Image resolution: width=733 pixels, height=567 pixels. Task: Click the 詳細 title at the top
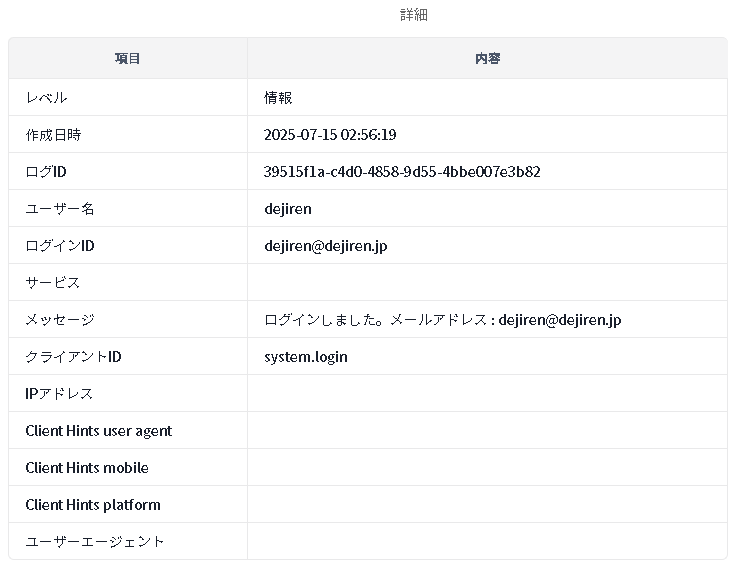(x=413, y=15)
